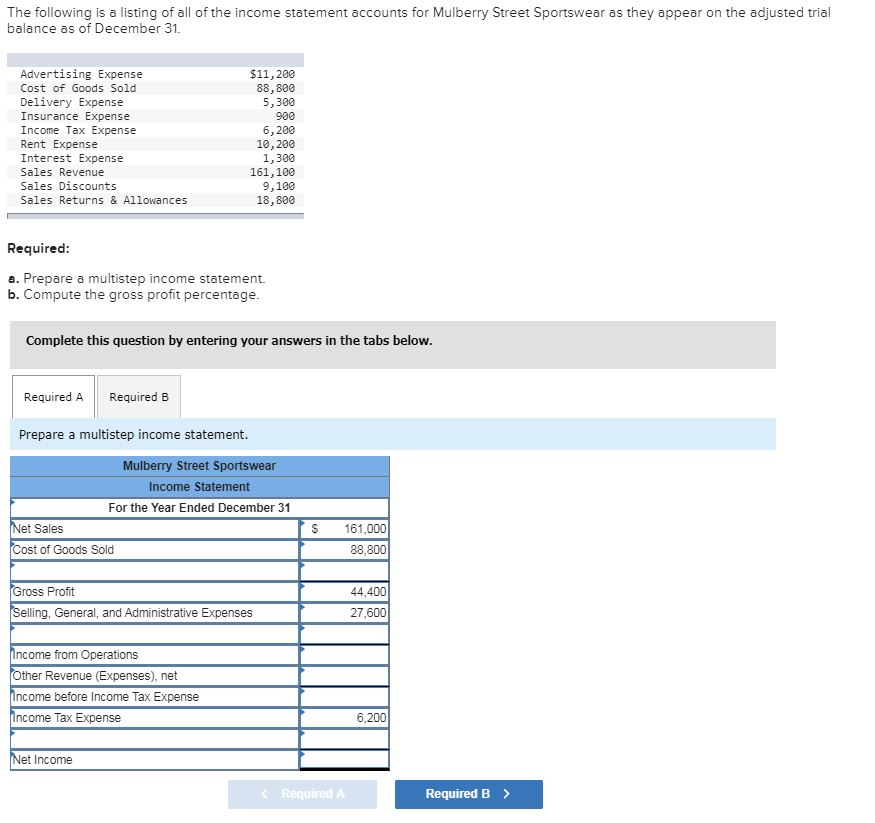This screenshot has height=823, width=875.
Task: Switch to the Required B tab
Action: coord(139,397)
